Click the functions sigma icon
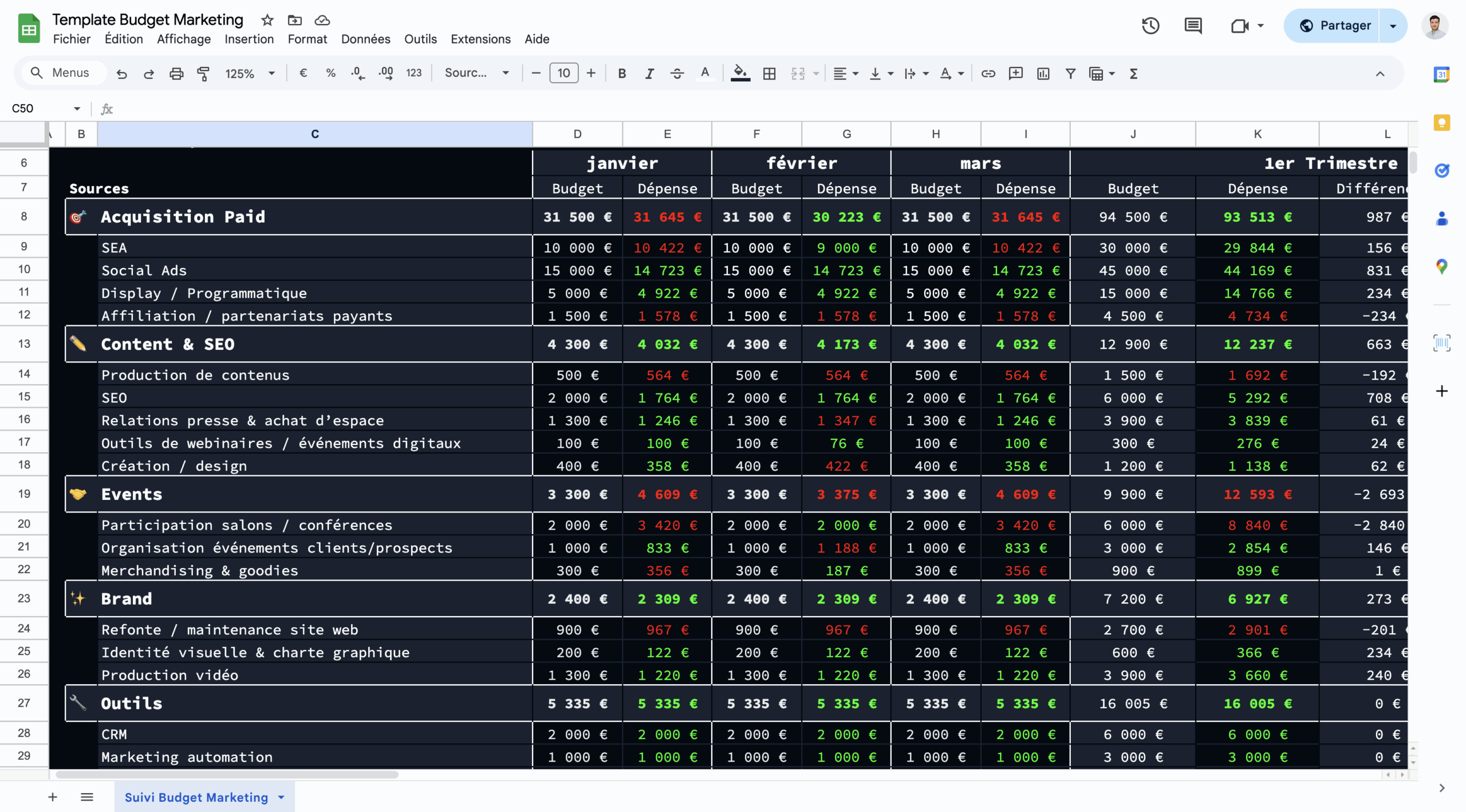Viewport: 1466px width, 812px height. click(1133, 73)
